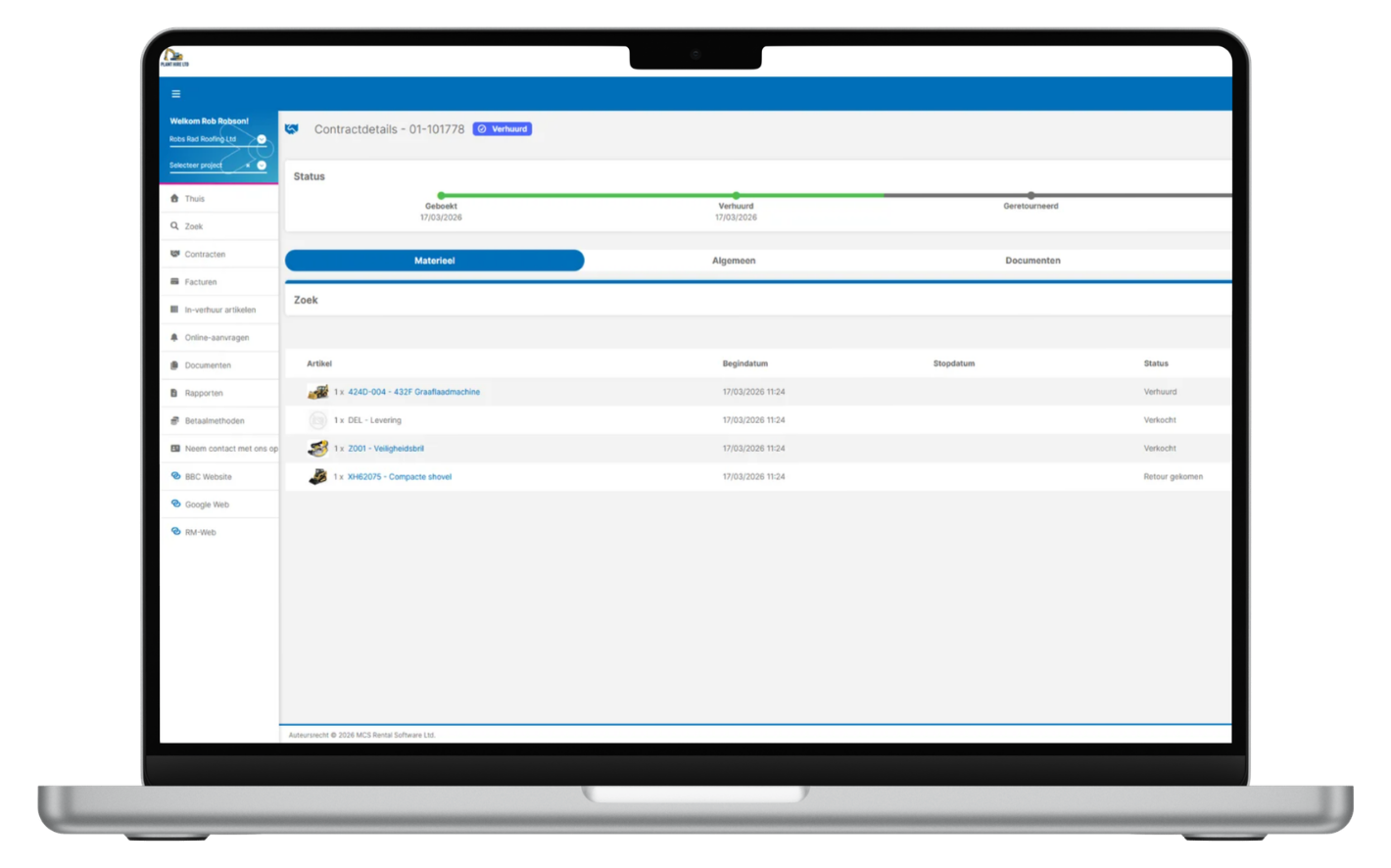Click the icon beside In-verhuur artikelen
Screen dimensions: 1391x868
tap(174, 310)
